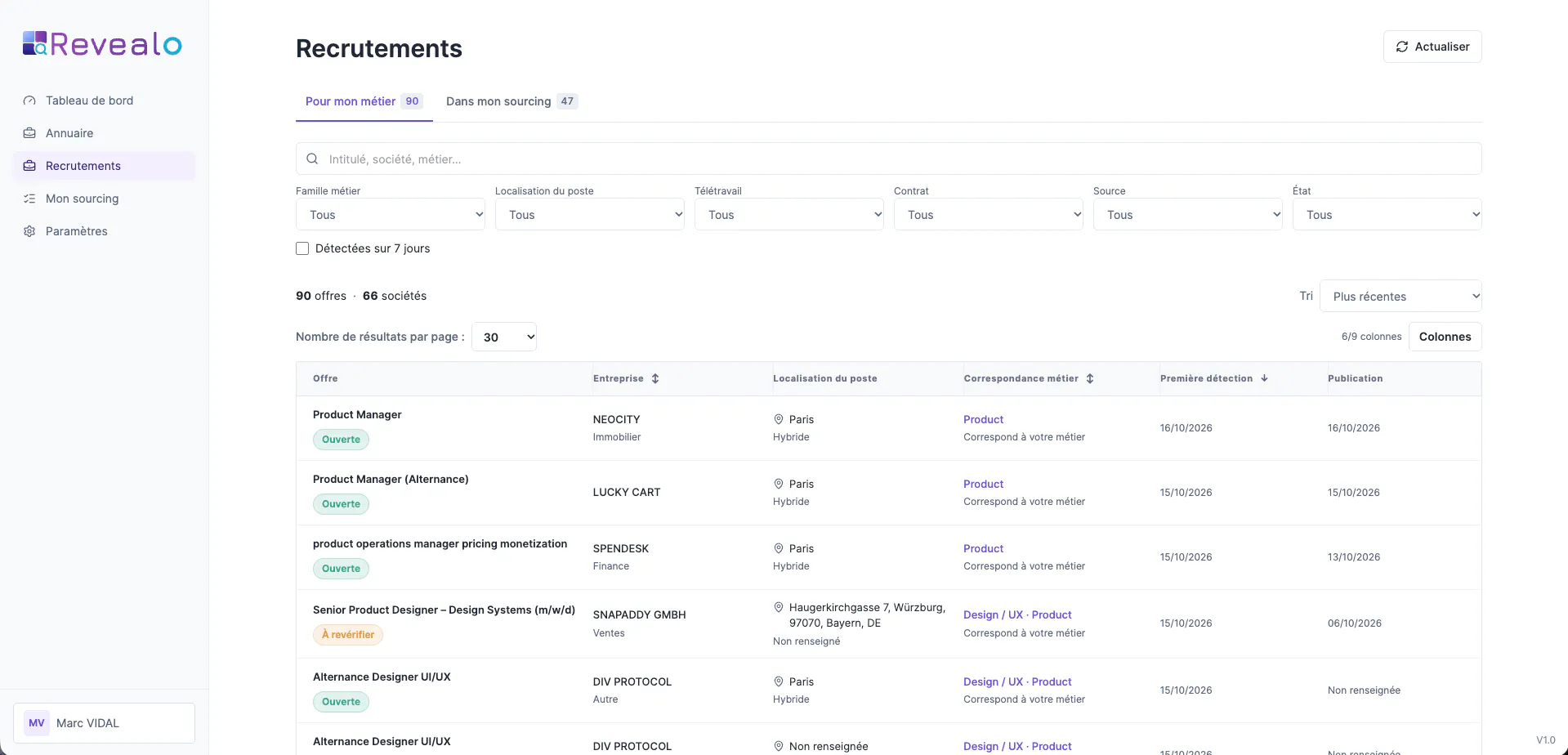Click the search magnifier icon
Viewport: 1568px width, 755px height.
click(312, 159)
